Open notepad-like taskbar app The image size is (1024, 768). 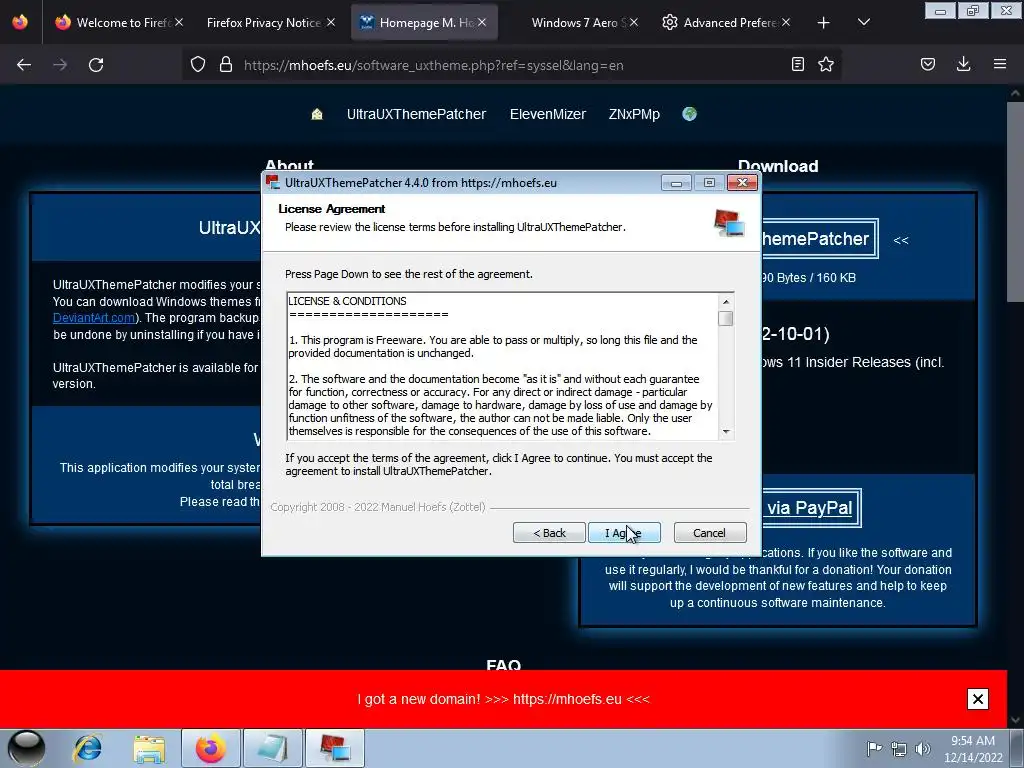pos(272,748)
